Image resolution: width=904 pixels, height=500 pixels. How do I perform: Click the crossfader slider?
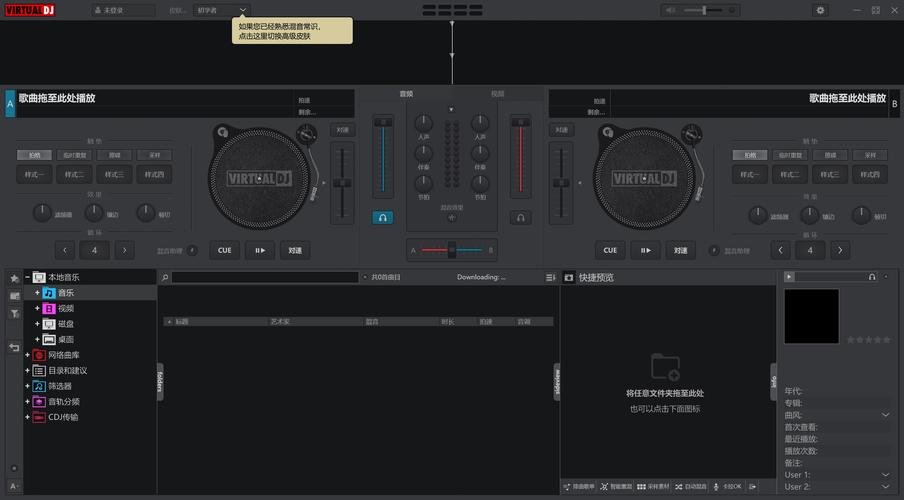click(x=452, y=250)
